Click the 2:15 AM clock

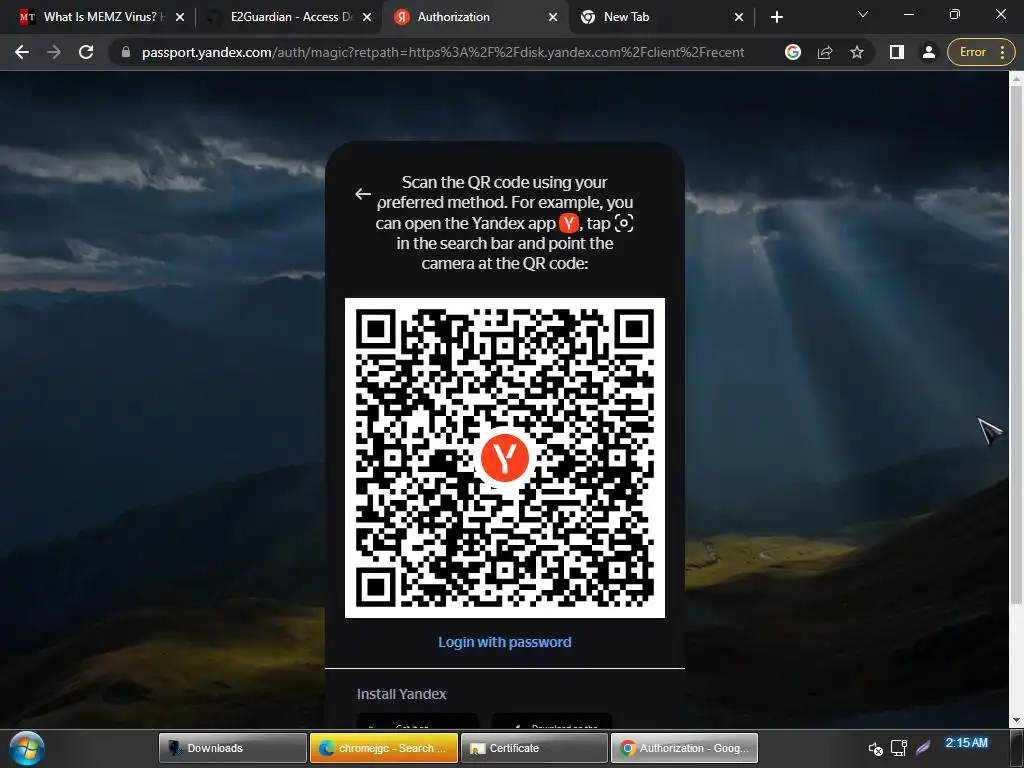(967, 743)
